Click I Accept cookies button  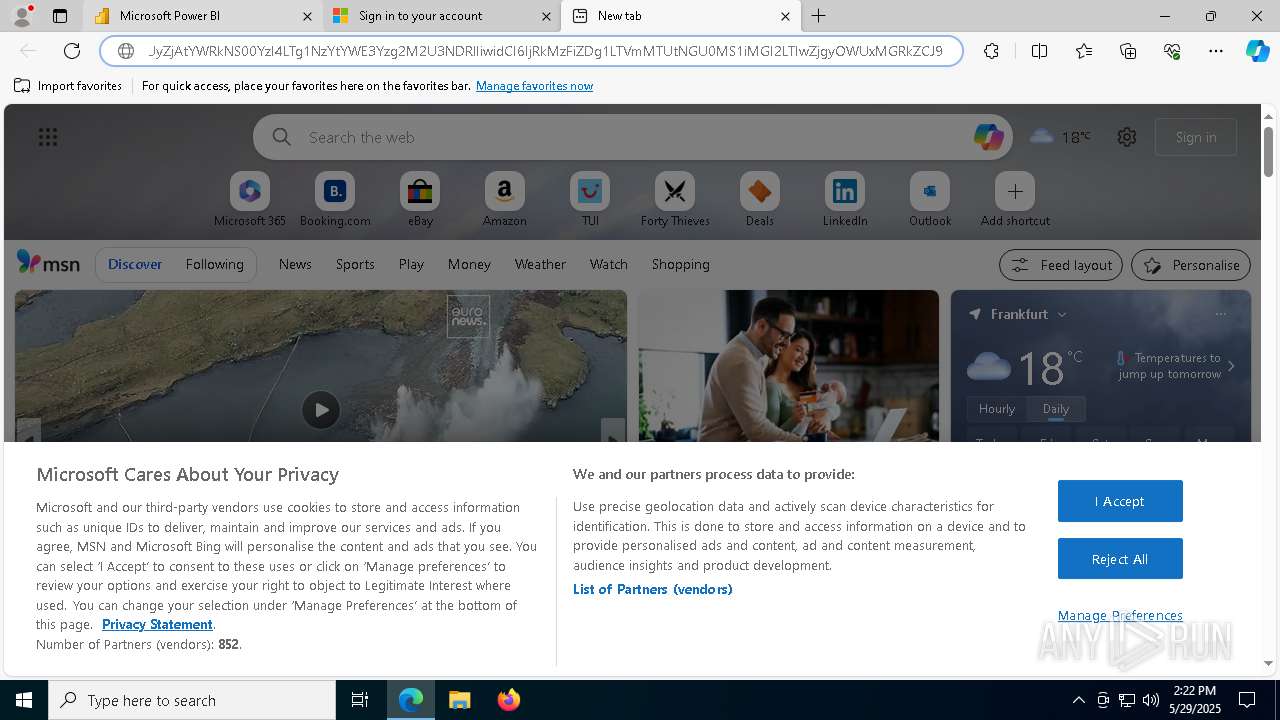click(1120, 501)
